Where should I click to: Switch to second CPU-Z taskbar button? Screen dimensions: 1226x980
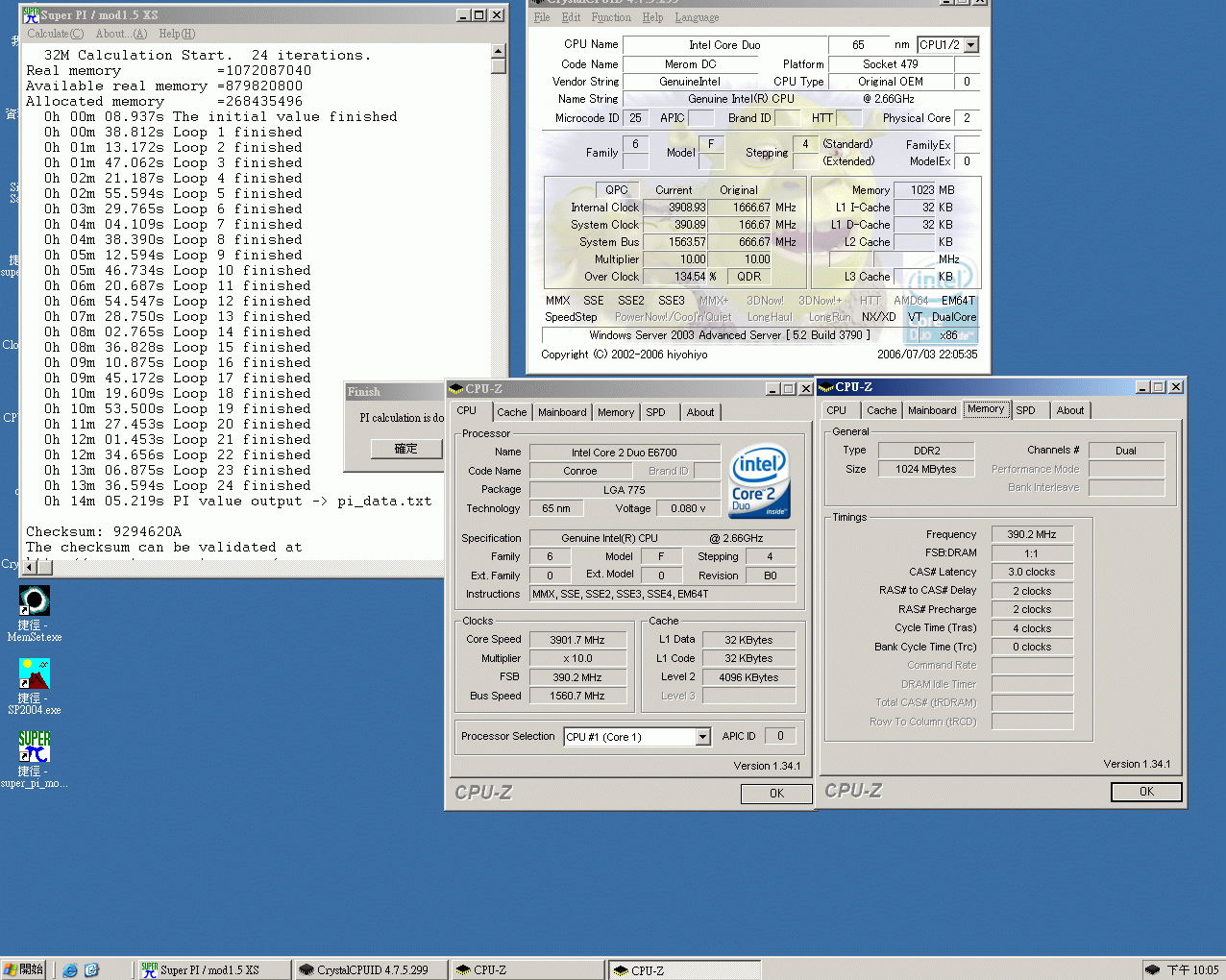point(684,970)
